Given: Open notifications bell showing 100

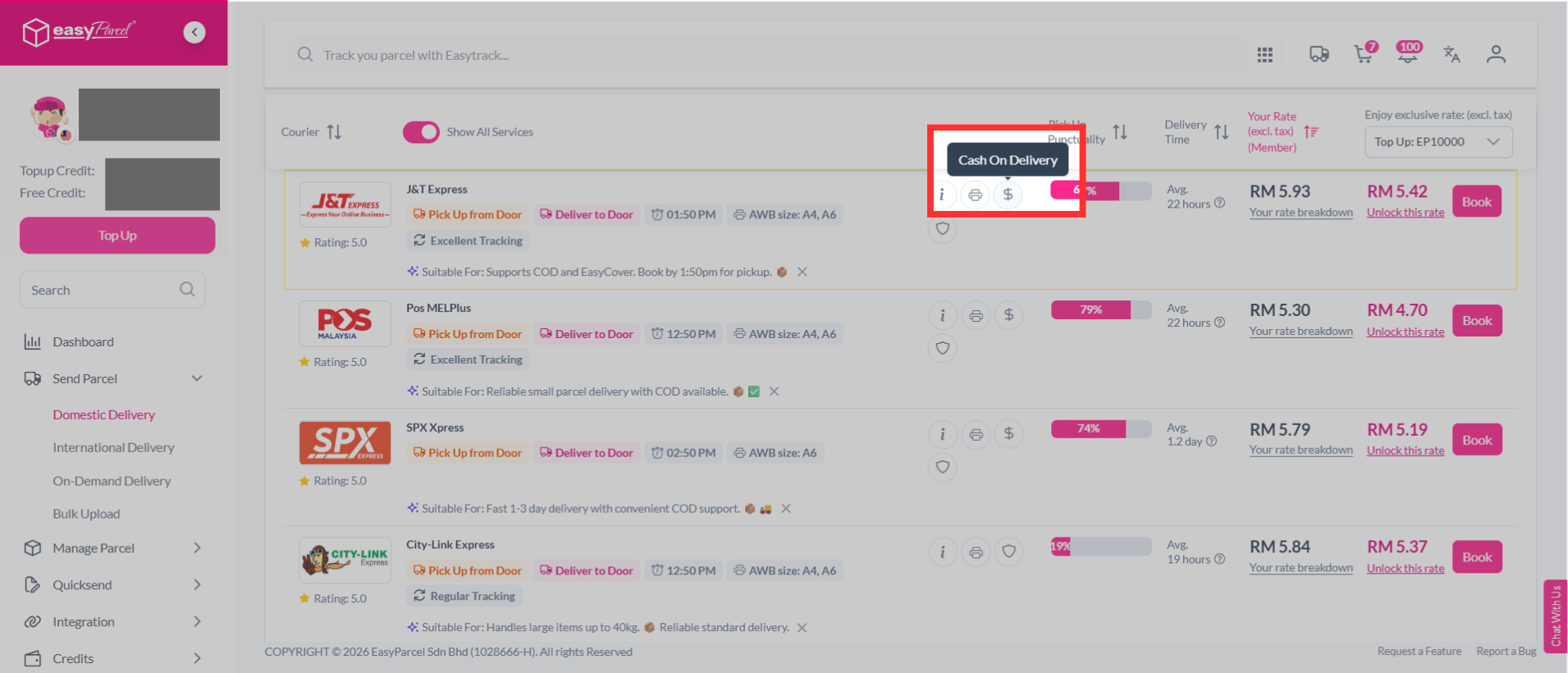Looking at the screenshot, I should point(1409,53).
